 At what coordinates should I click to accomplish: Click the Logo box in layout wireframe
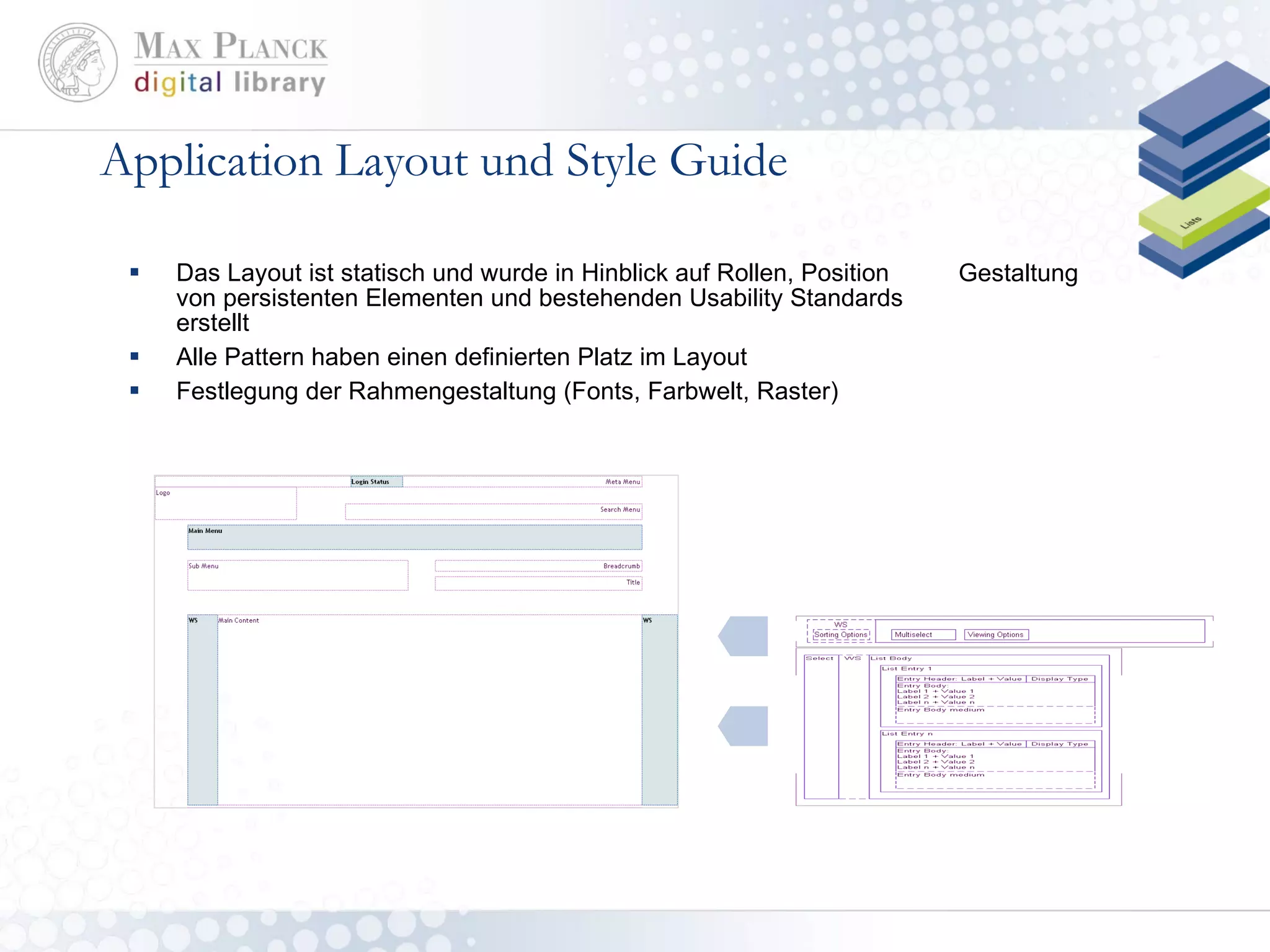226,503
